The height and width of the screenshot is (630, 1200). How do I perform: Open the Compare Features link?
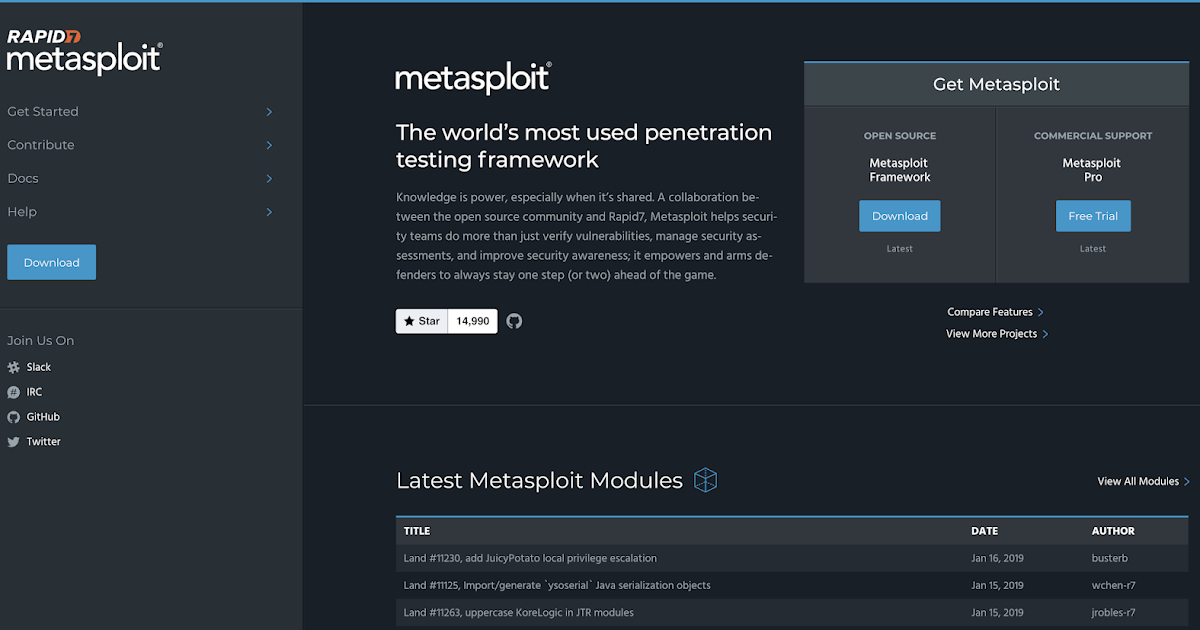click(x=989, y=311)
